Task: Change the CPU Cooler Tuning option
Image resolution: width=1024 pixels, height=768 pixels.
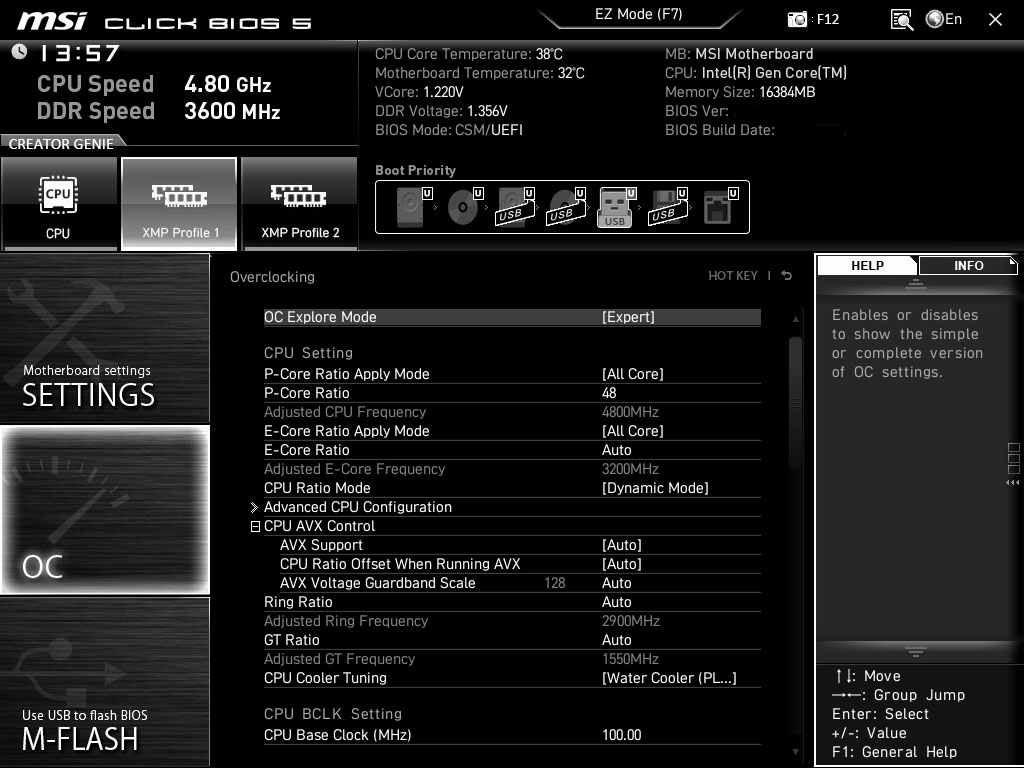Action: 512,678
